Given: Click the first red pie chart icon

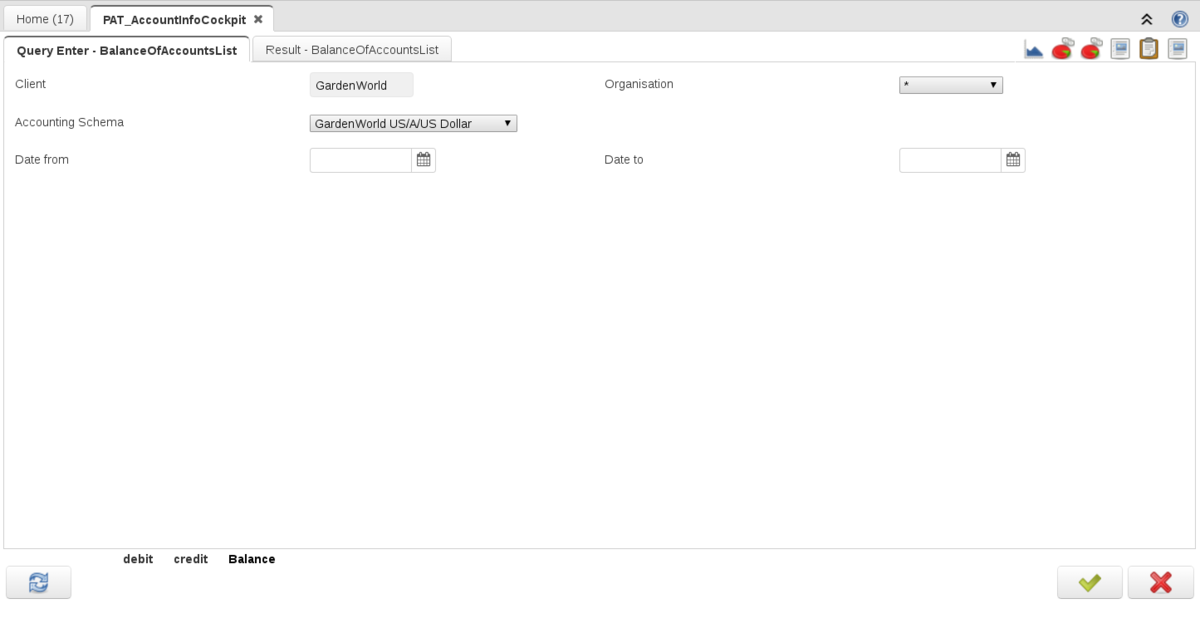Looking at the screenshot, I should 1062,49.
